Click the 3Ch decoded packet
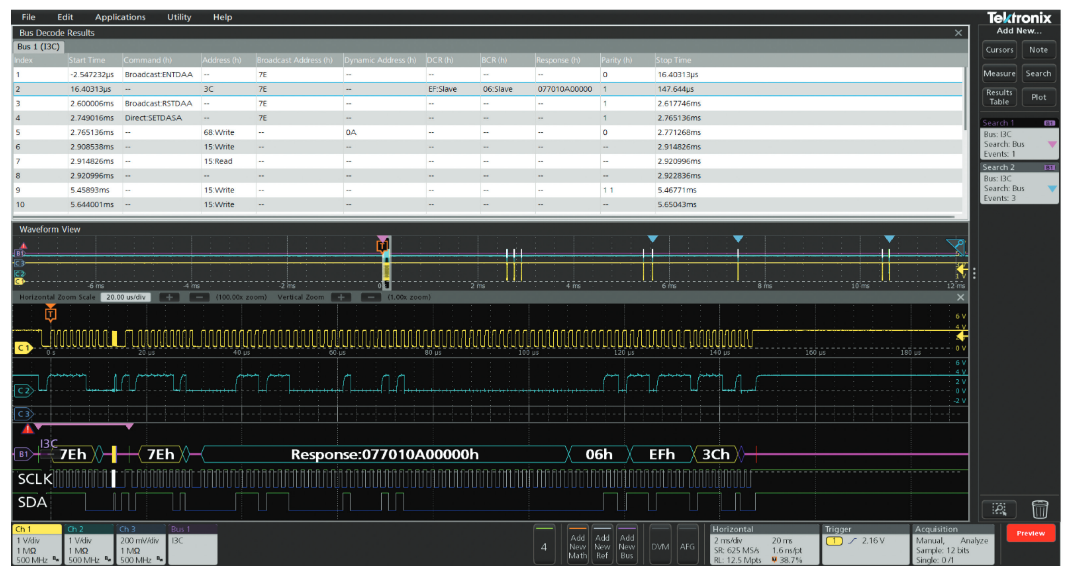Screen dimensions: 1071x573 [716, 455]
